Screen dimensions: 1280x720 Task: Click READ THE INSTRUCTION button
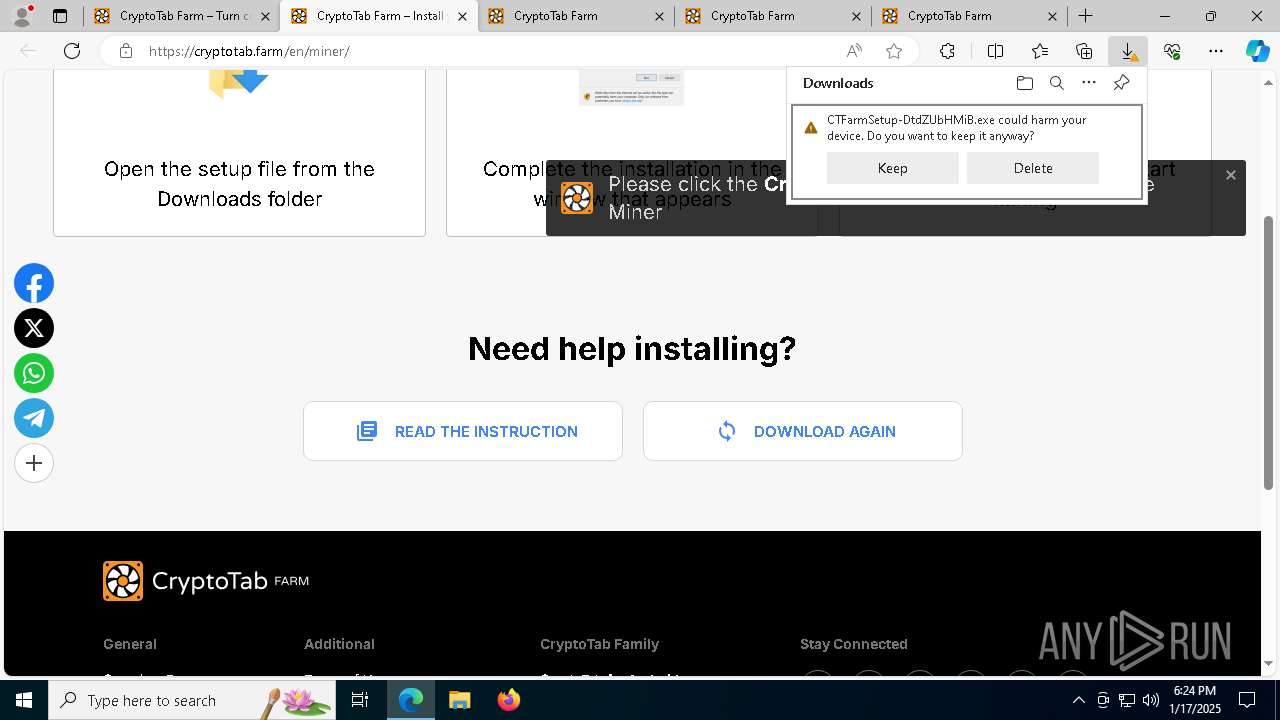coord(463,431)
